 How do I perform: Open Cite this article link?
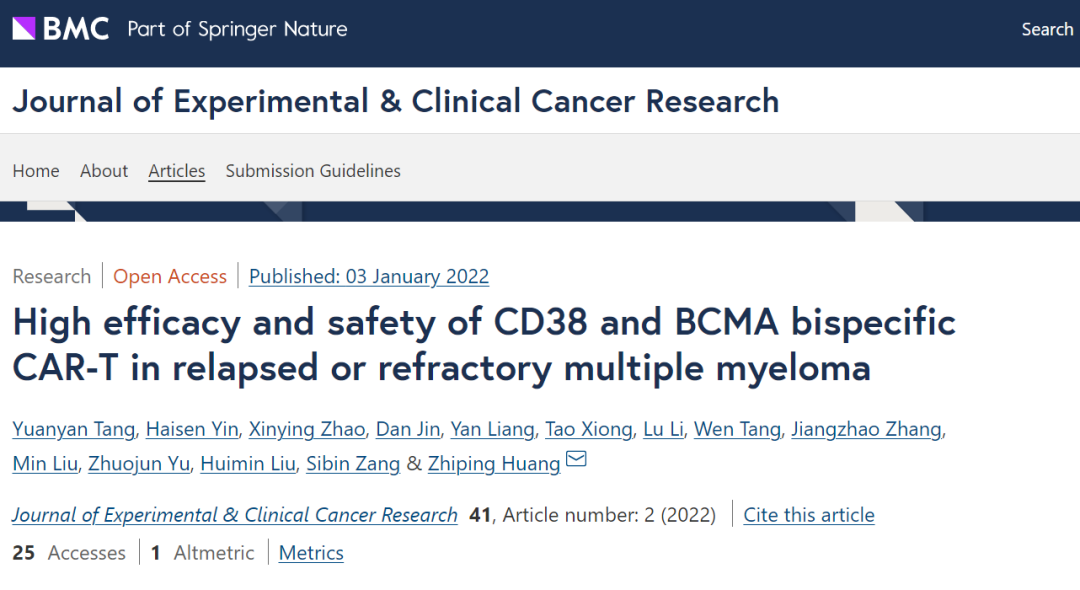(x=809, y=515)
